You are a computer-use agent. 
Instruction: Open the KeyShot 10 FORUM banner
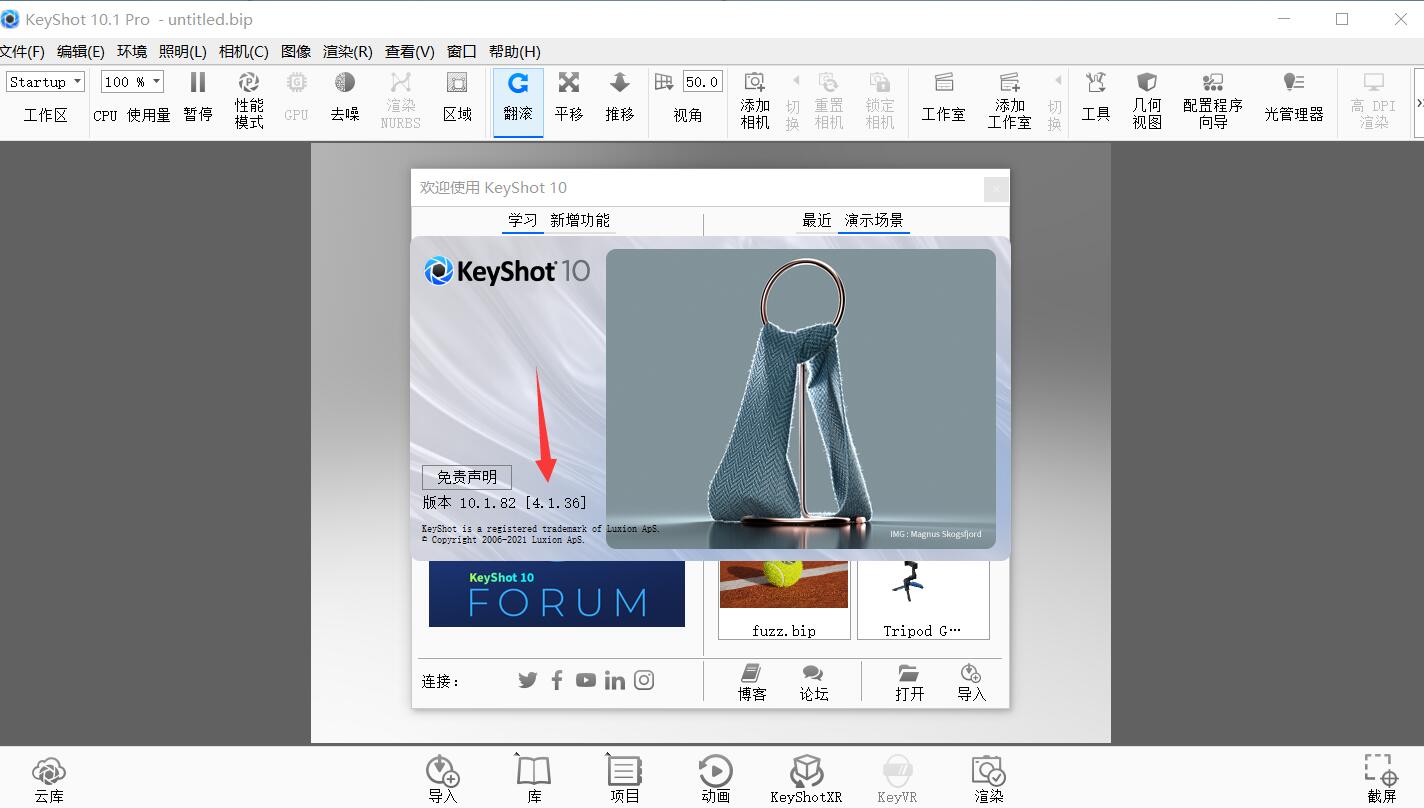coord(557,594)
